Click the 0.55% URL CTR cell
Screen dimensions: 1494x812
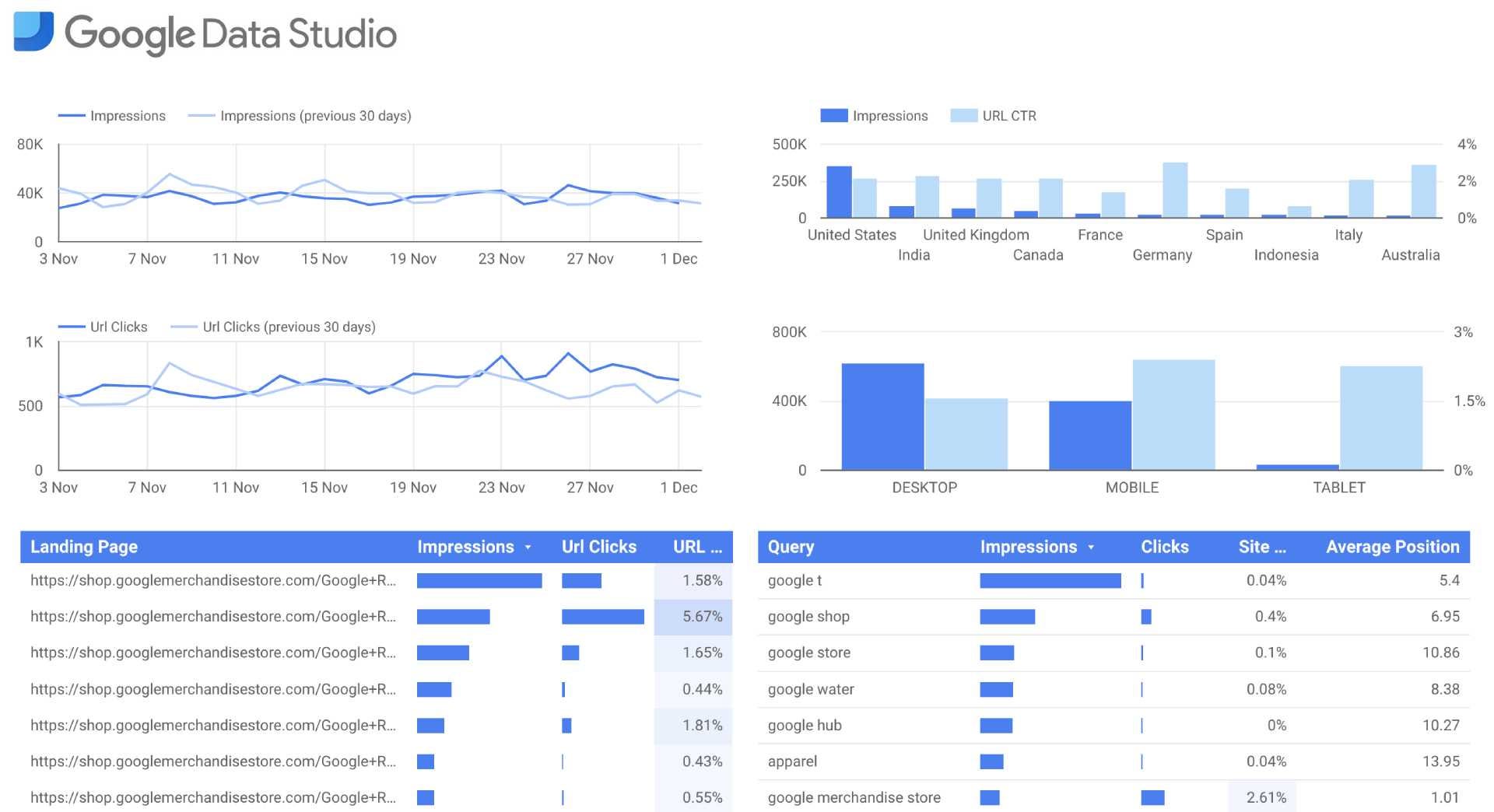[x=693, y=797]
